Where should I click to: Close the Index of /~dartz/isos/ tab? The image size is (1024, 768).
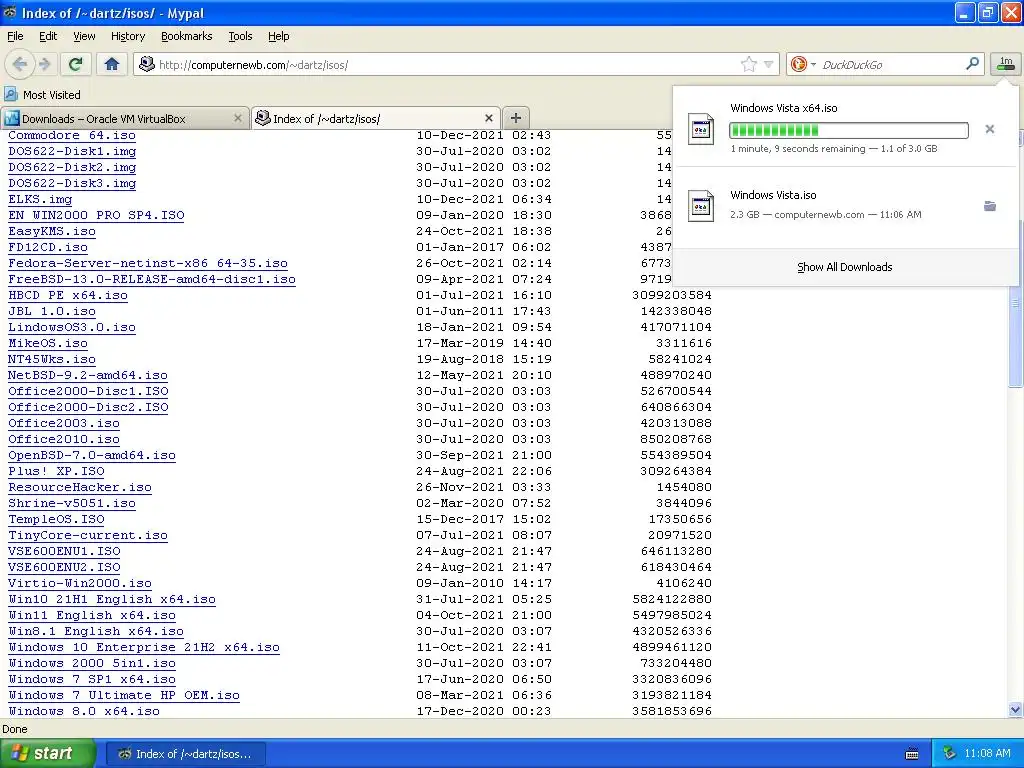click(488, 118)
